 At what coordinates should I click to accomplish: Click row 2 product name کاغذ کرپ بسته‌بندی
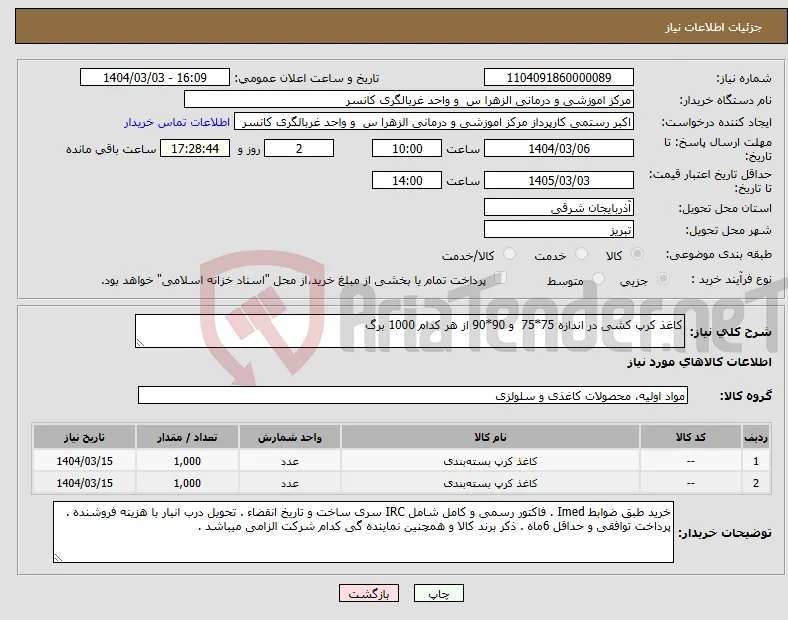[490, 483]
